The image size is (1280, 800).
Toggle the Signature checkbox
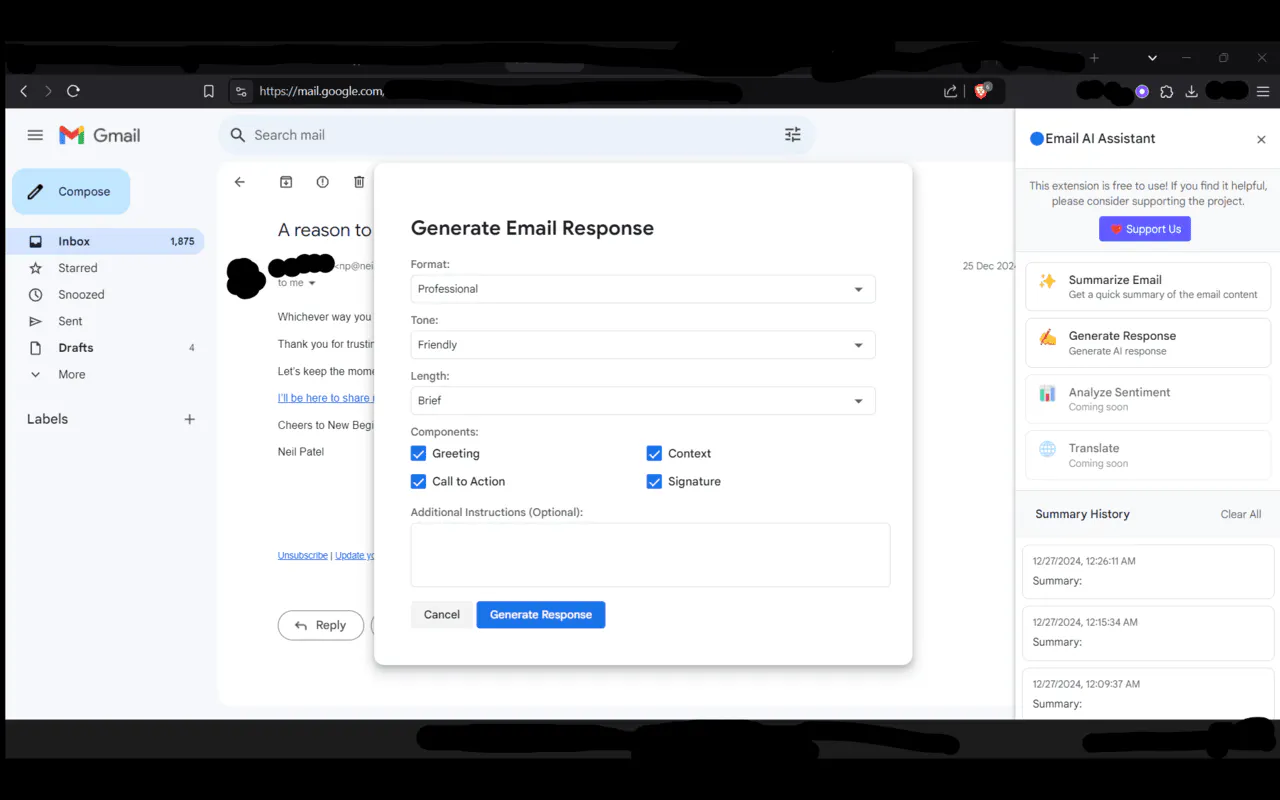pyautogui.click(x=654, y=481)
